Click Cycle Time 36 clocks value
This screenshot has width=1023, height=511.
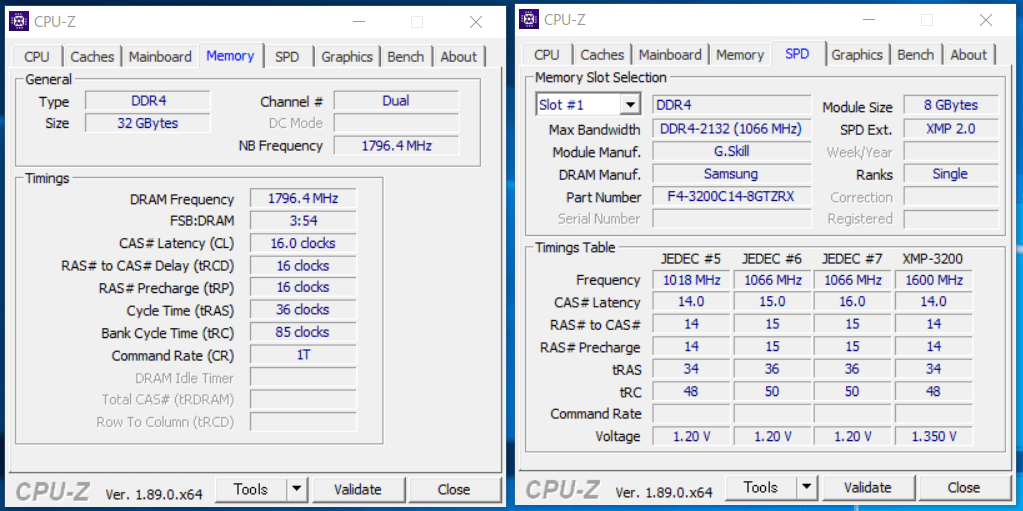point(303,310)
